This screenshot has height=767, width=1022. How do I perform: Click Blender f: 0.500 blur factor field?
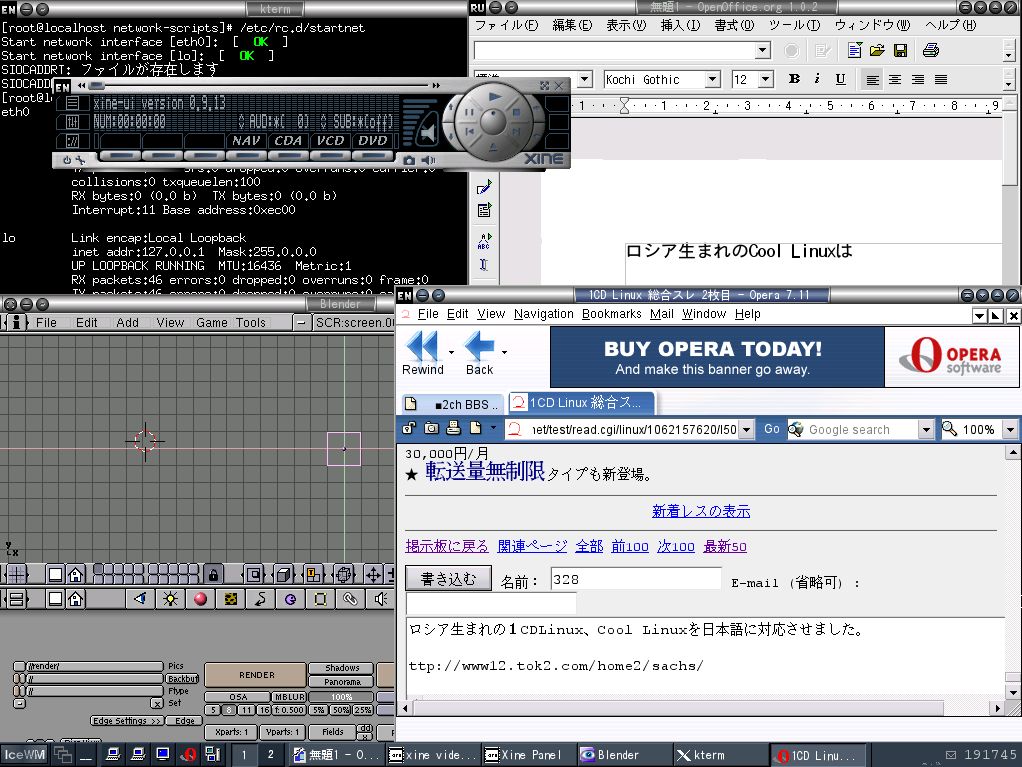pos(289,710)
